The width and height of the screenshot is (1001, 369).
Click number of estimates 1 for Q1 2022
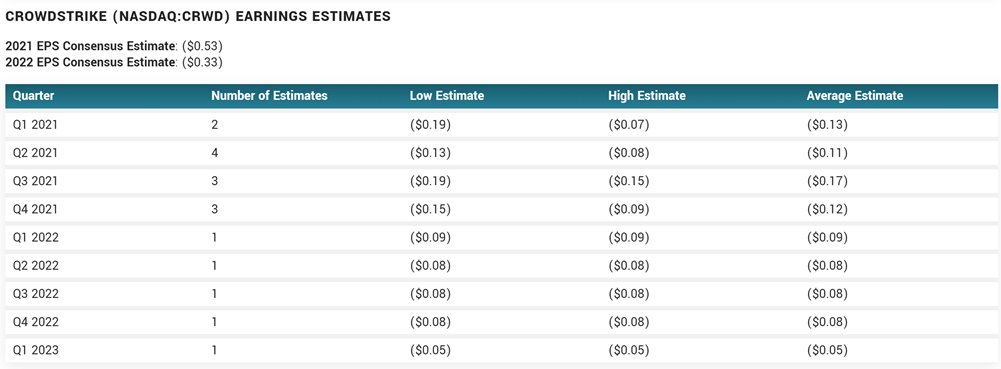tap(214, 237)
